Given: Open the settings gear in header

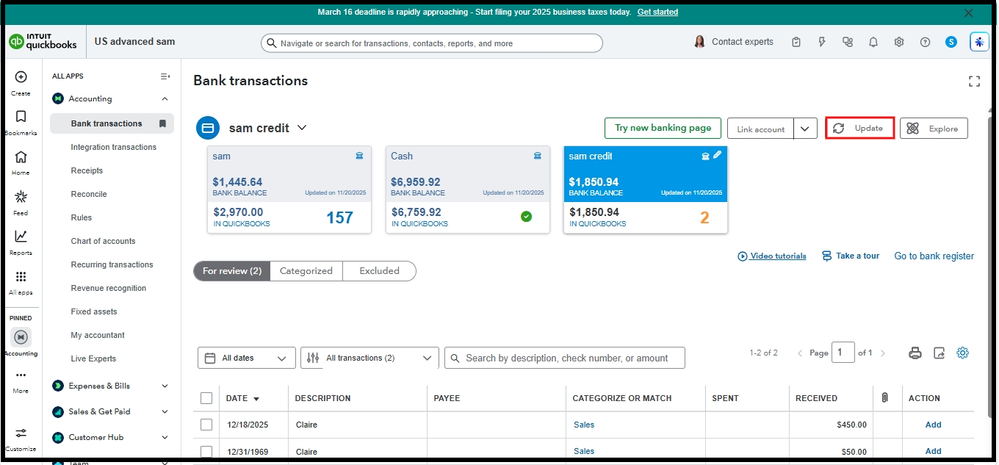Looking at the screenshot, I should 899,43.
